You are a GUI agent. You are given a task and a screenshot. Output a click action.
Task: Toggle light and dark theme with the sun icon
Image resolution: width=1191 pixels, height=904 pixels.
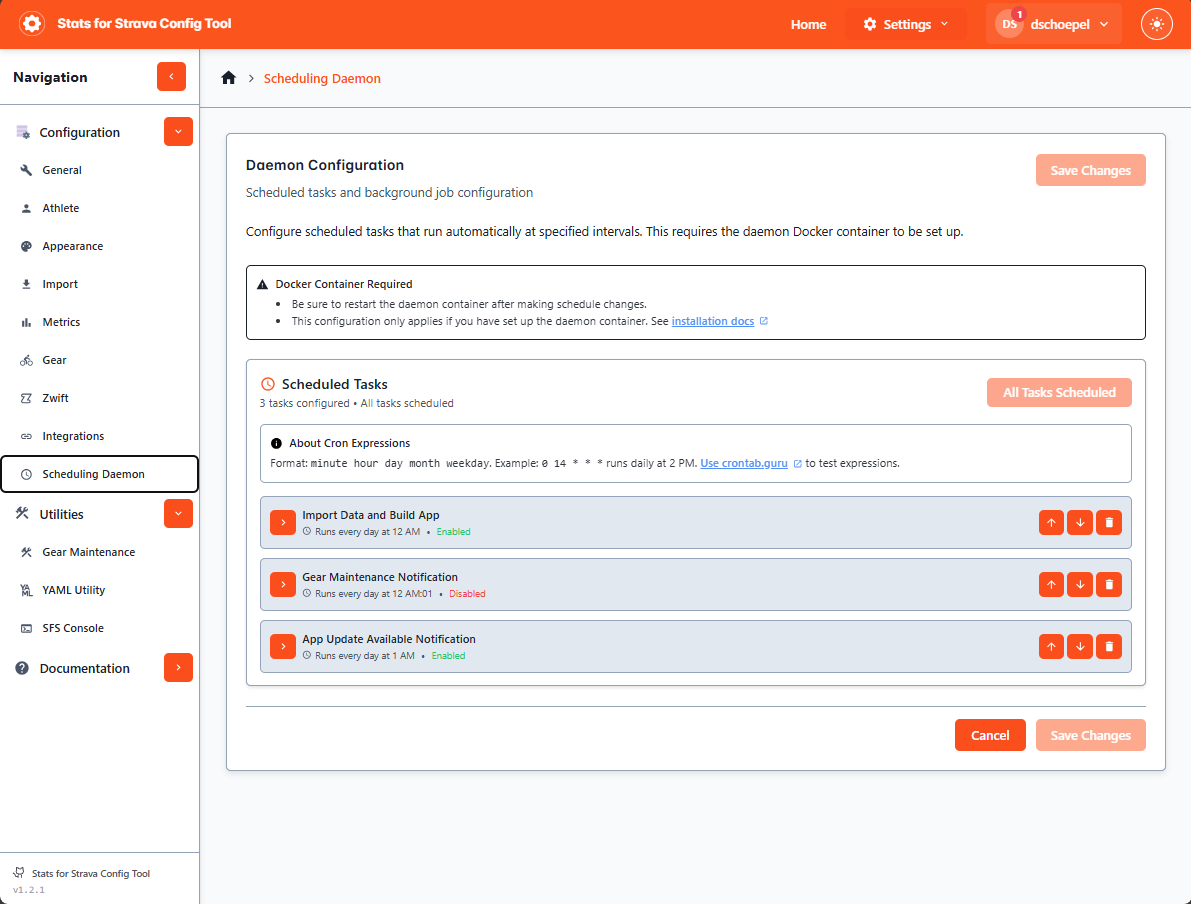1157,23
